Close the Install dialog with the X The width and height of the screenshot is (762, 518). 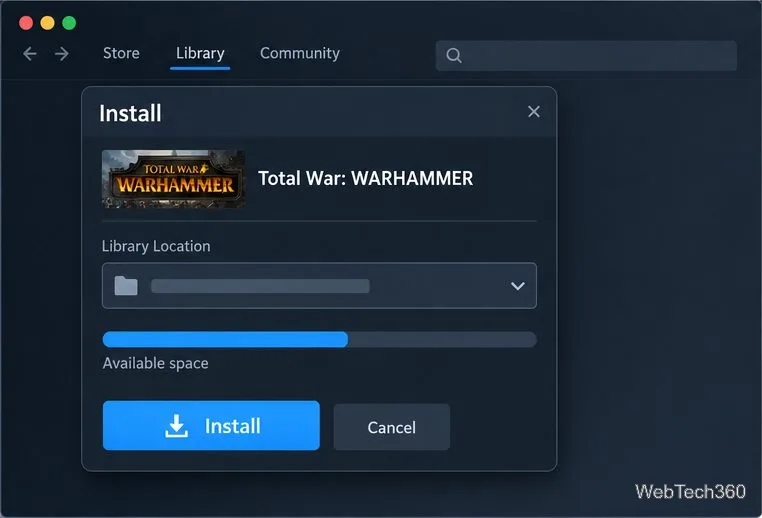pos(534,112)
